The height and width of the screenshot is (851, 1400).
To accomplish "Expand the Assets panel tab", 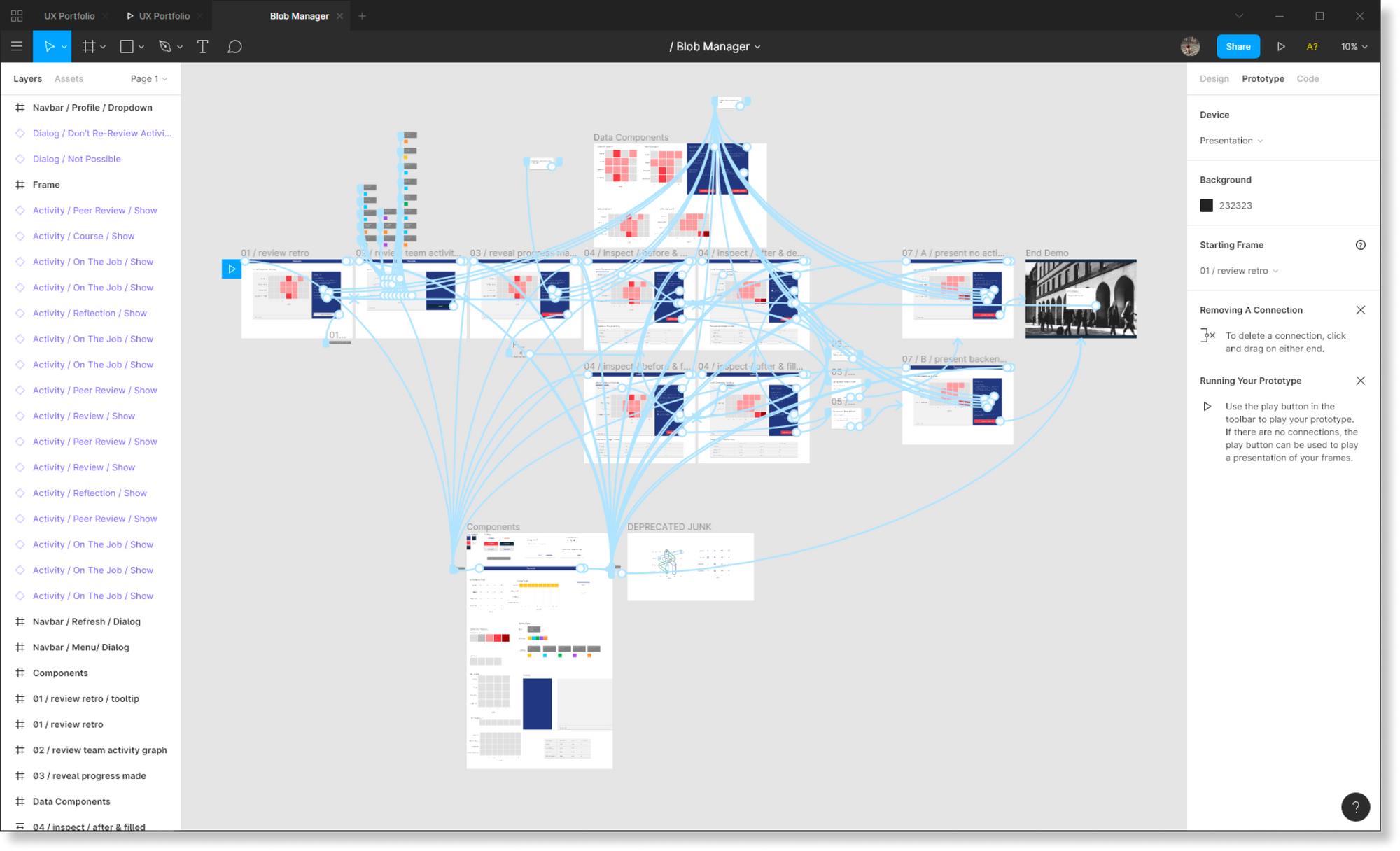I will point(68,78).
